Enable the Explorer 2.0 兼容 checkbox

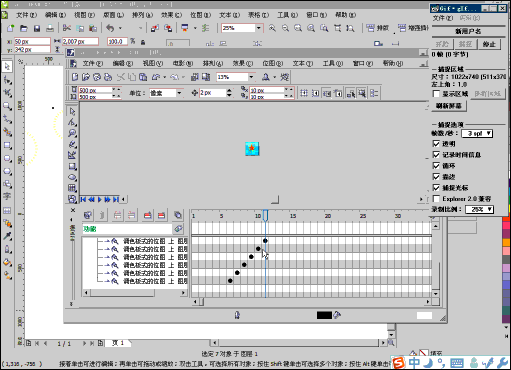tap(436, 199)
